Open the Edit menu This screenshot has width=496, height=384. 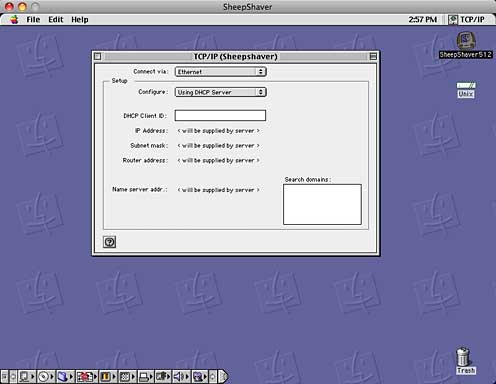pyautogui.click(x=56, y=20)
